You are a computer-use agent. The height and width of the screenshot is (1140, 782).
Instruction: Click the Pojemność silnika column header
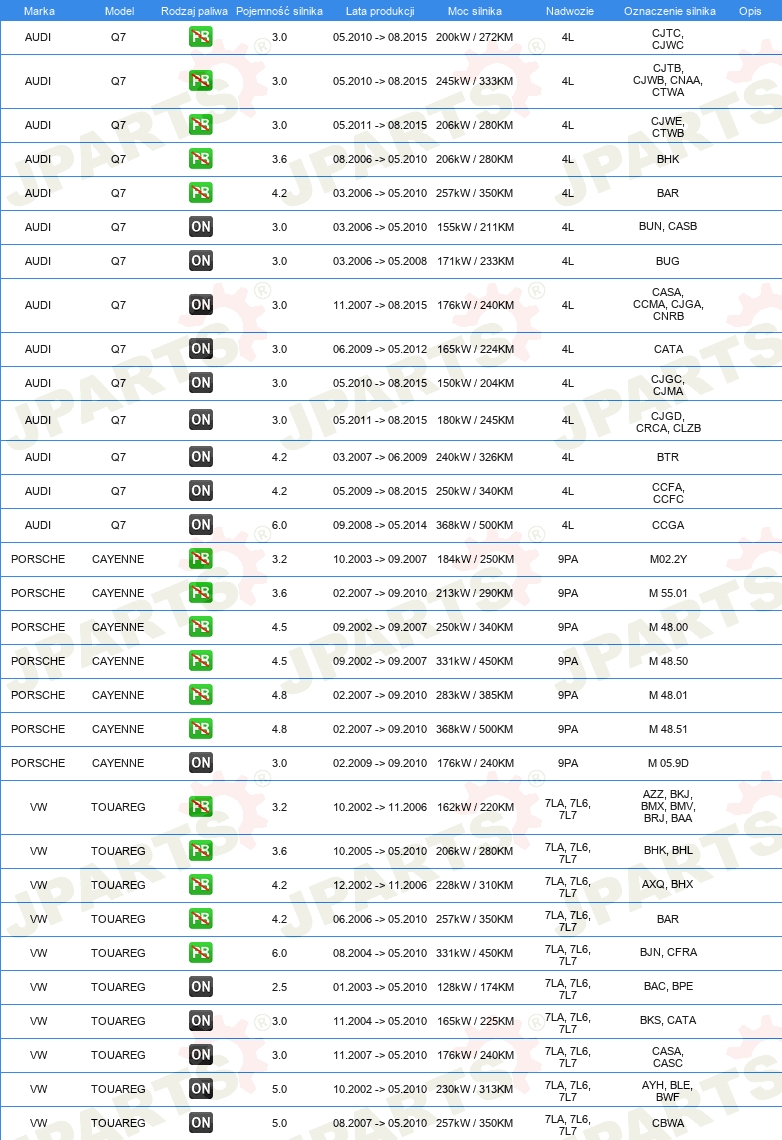click(x=279, y=11)
